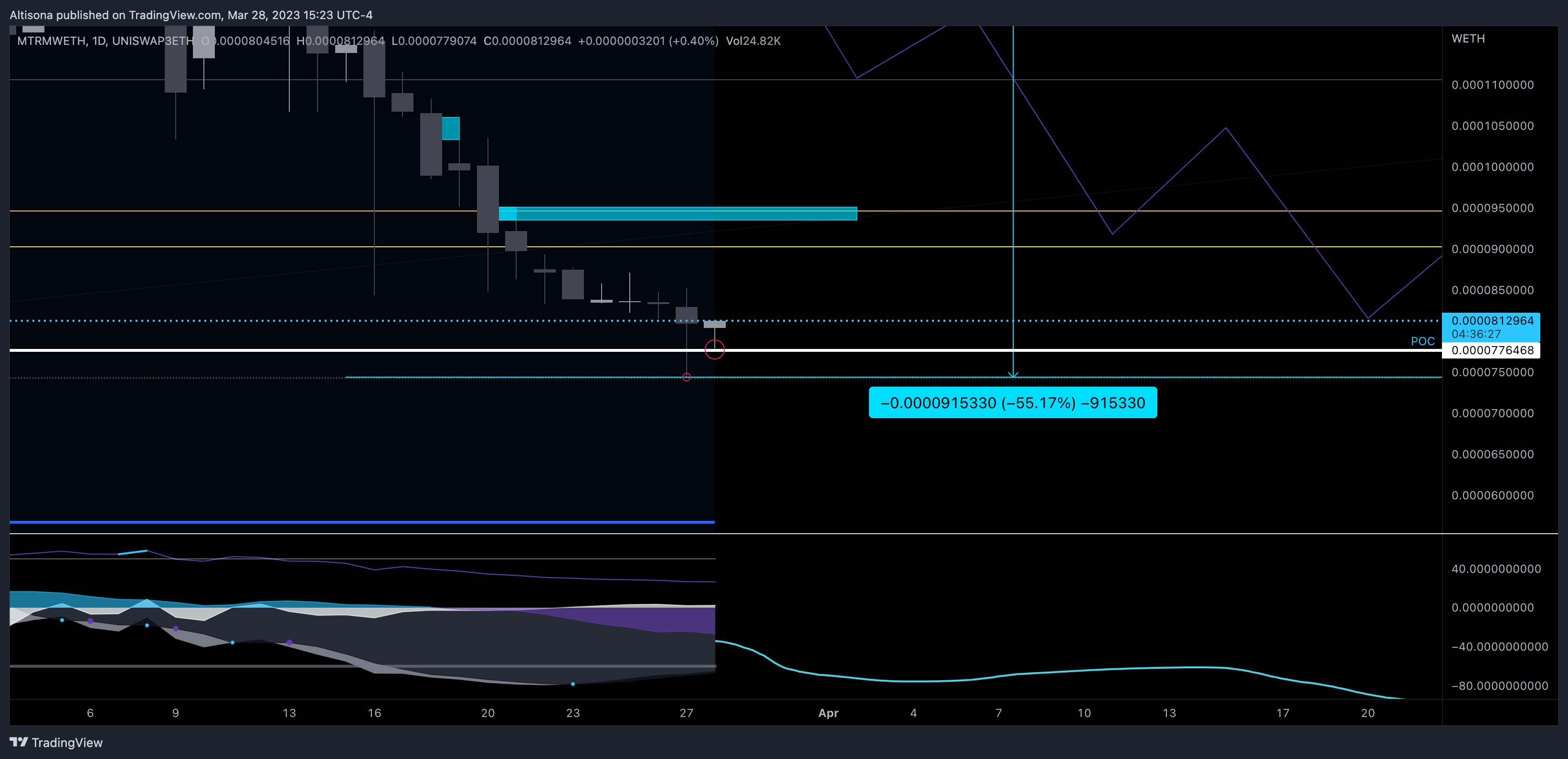
Task: Click the long cyan horizontal rectangle zone
Action: coord(678,214)
